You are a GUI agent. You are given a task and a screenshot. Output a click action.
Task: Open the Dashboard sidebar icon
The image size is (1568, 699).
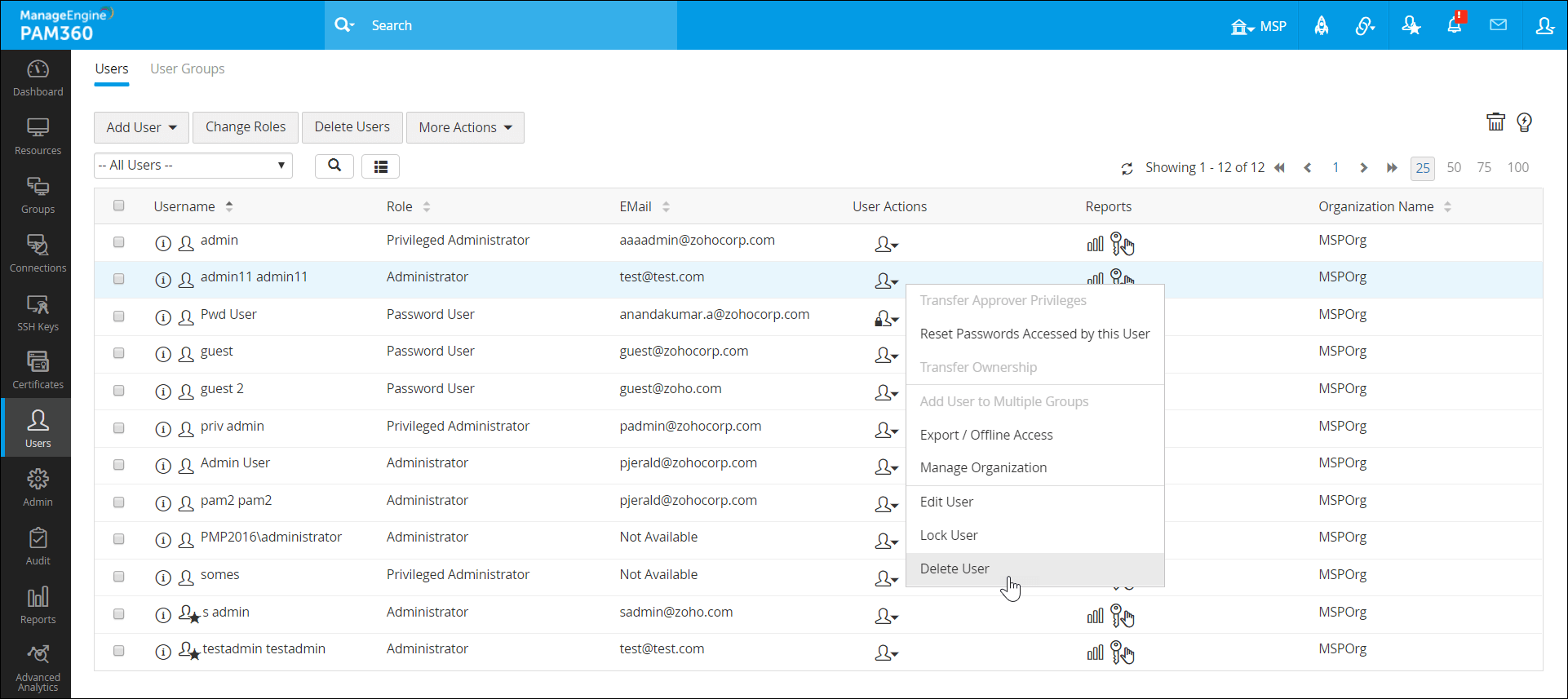click(x=38, y=78)
